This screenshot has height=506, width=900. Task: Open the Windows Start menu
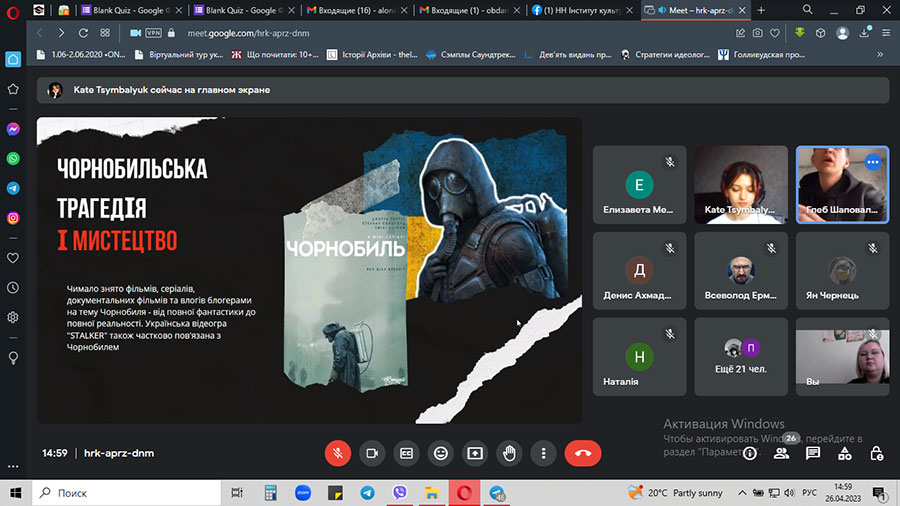15,493
